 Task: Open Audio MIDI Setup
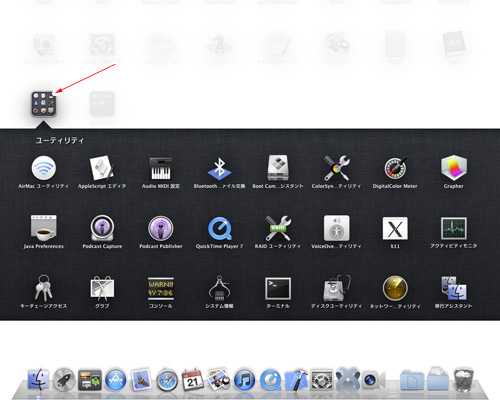pyautogui.click(x=161, y=168)
